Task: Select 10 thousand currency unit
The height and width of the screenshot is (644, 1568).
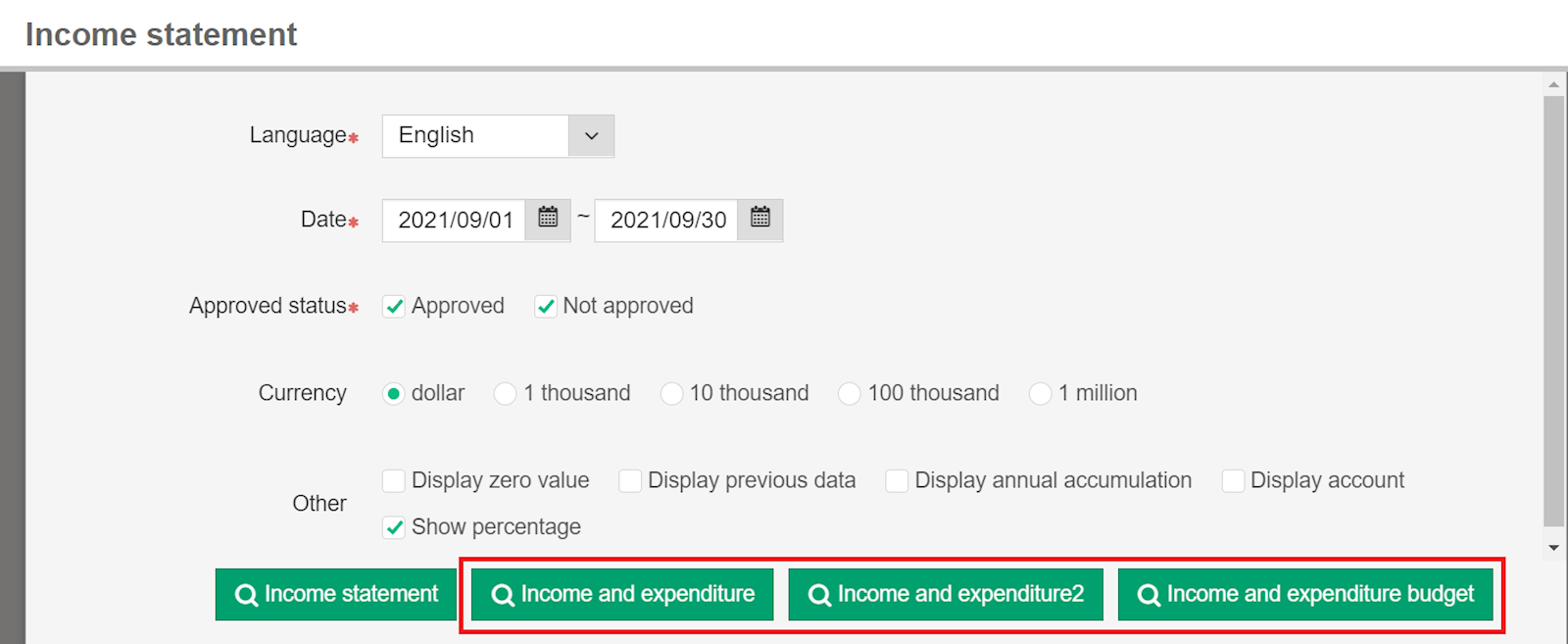Action: coord(671,394)
